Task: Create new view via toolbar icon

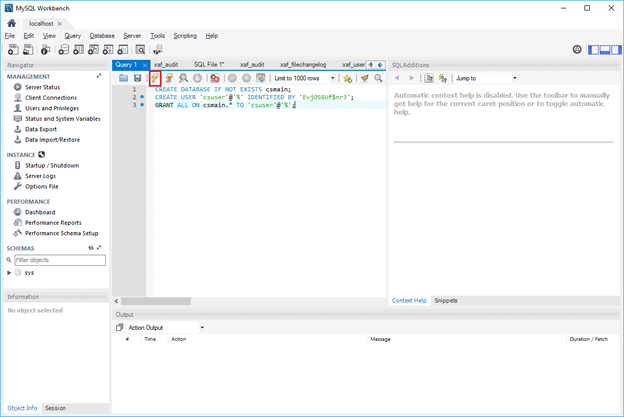Action: 93,49
